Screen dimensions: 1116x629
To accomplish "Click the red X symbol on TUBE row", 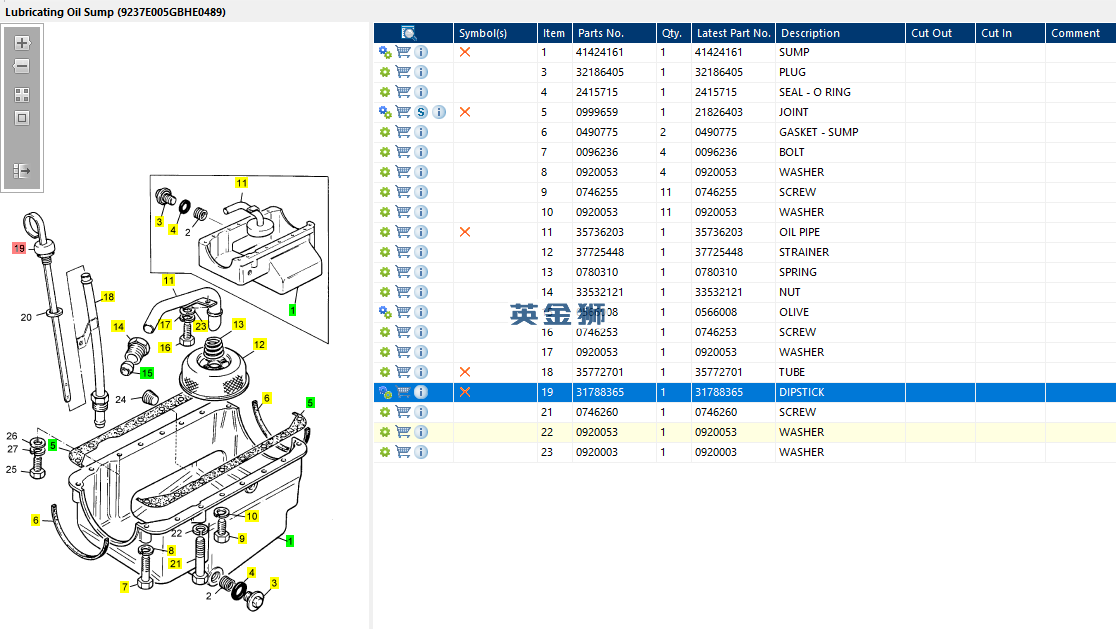I will coord(465,372).
